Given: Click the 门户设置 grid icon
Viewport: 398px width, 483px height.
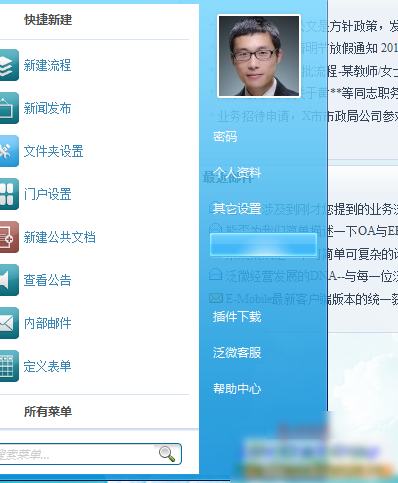Looking at the screenshot, I should coord(9,194).
